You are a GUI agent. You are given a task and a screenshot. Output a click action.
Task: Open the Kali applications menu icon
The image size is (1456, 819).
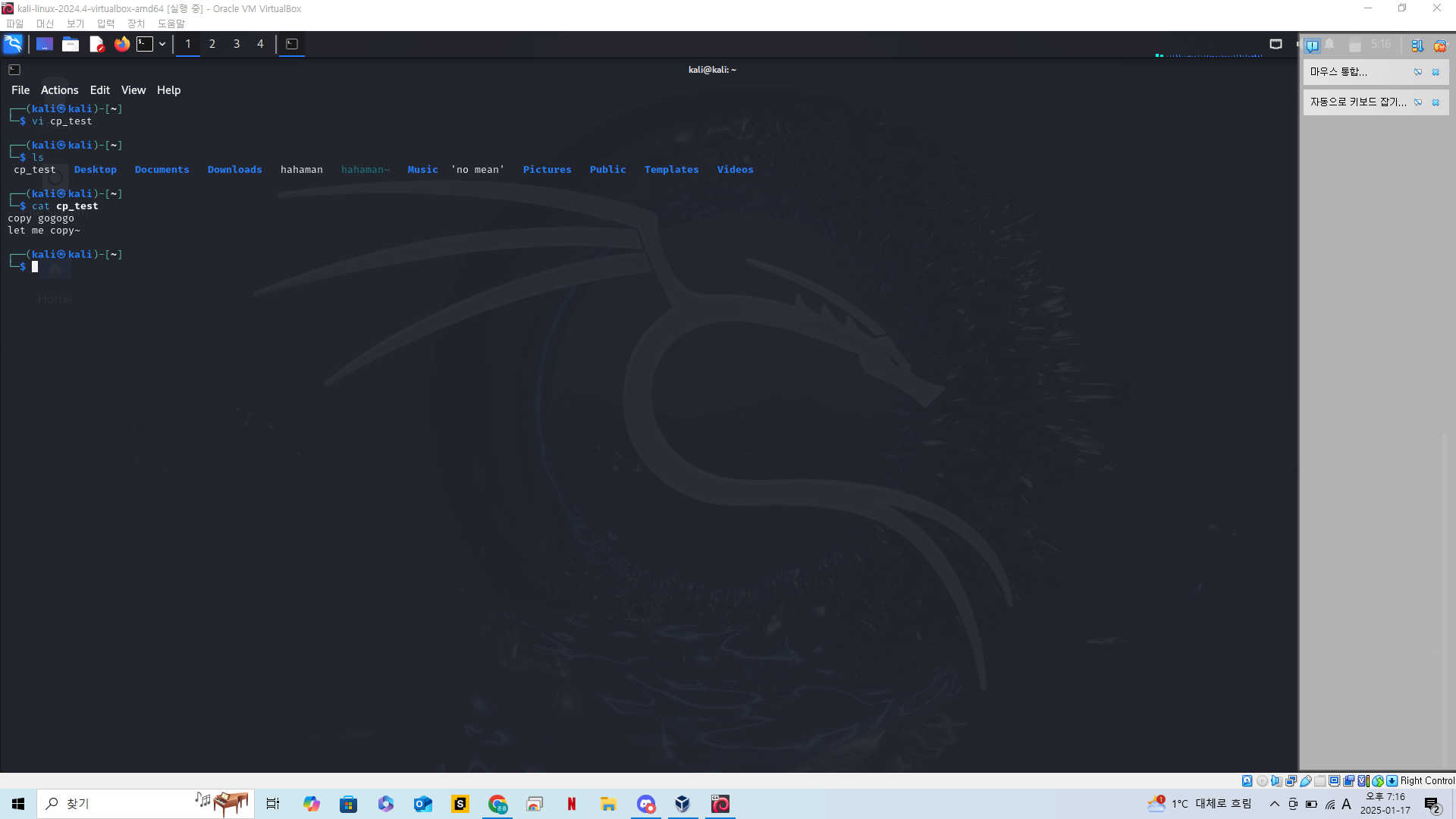[13, 44]
